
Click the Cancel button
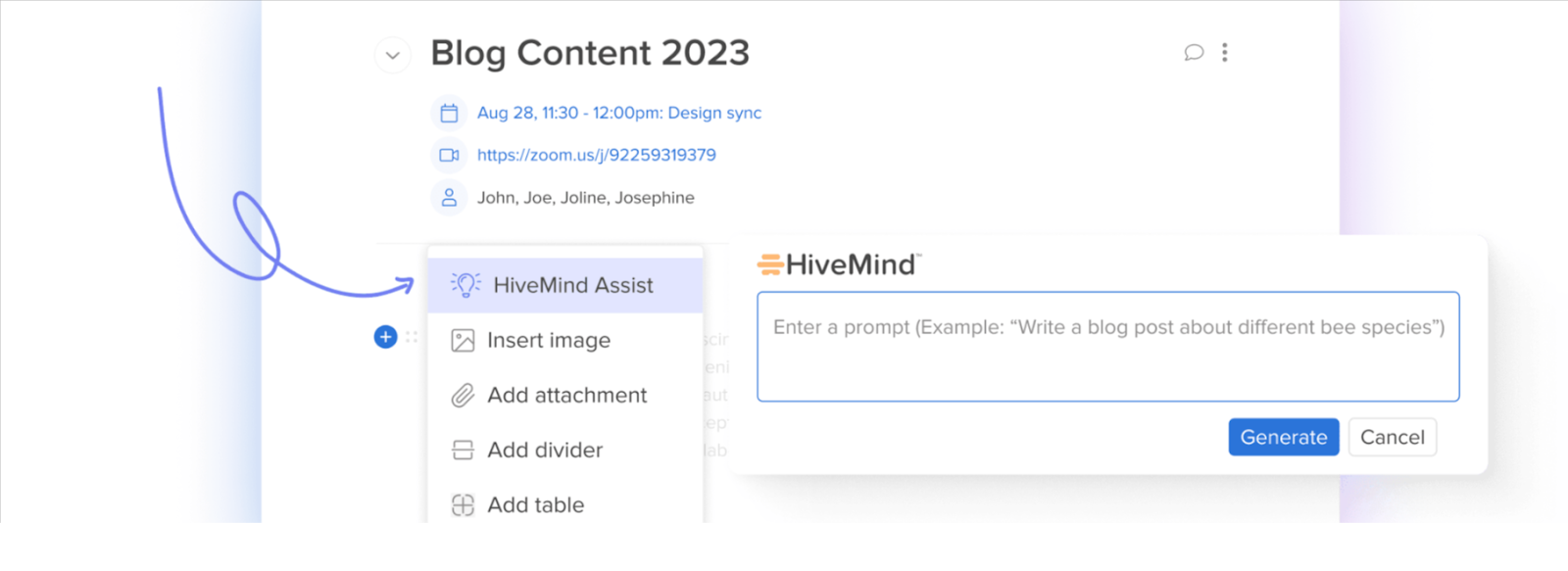click(x=1393, y=437)
